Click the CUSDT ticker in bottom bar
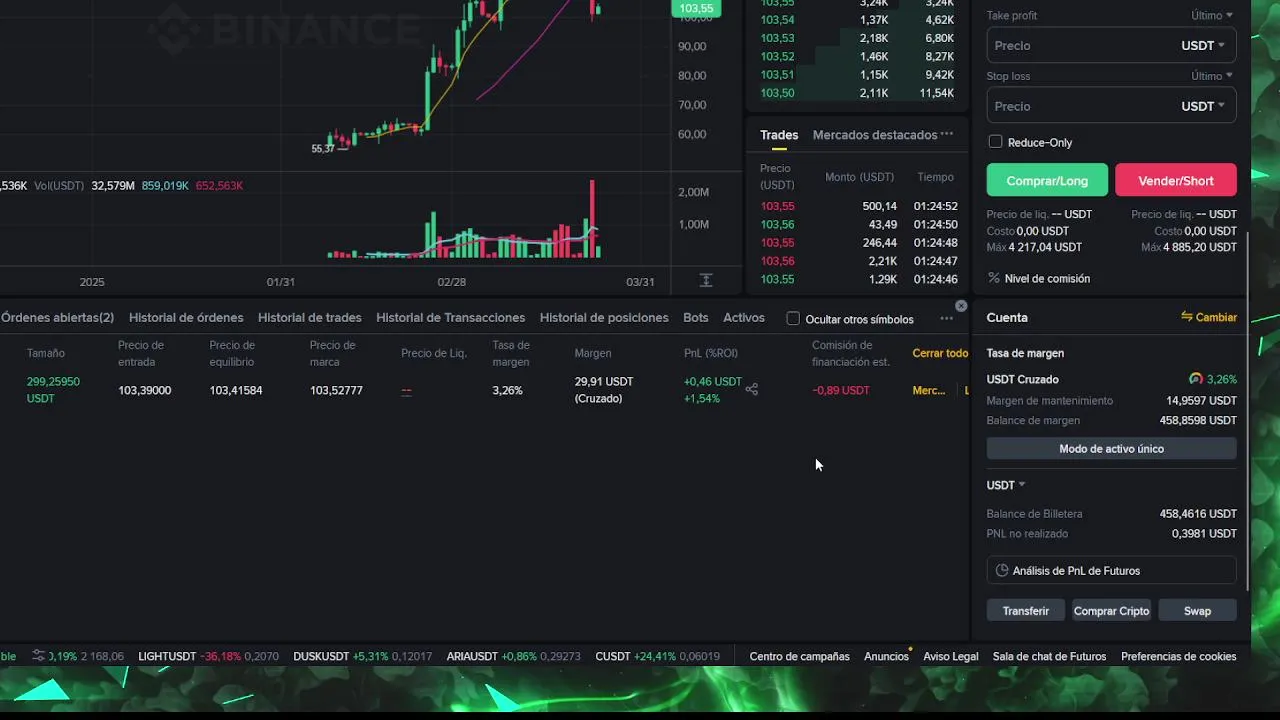 657,657
